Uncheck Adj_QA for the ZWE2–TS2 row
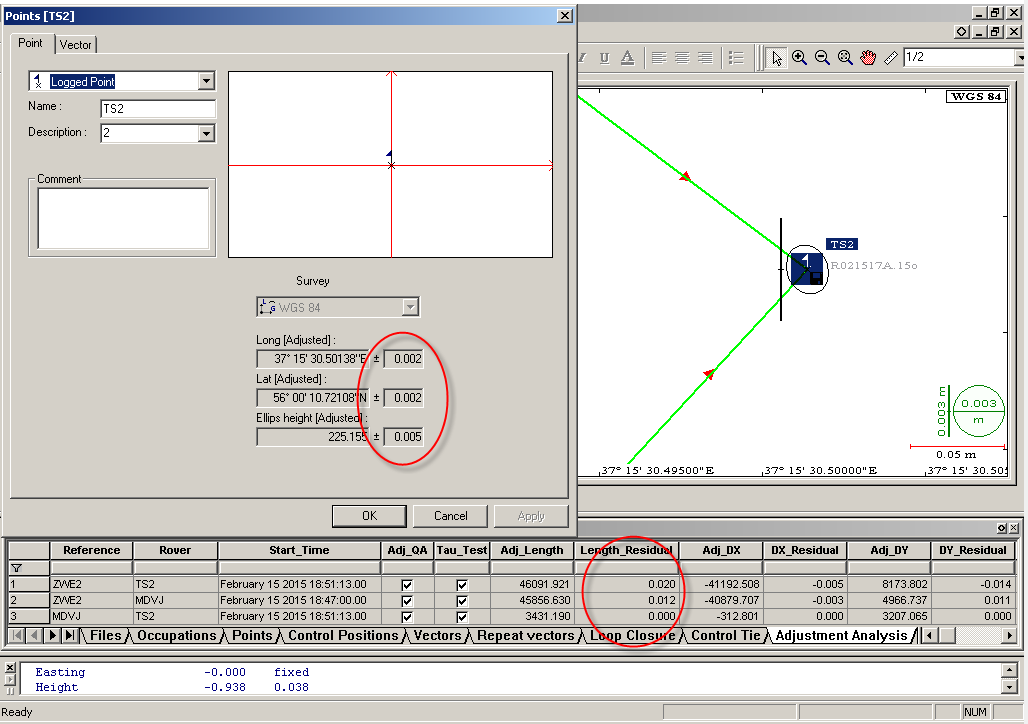 [407, 584]
